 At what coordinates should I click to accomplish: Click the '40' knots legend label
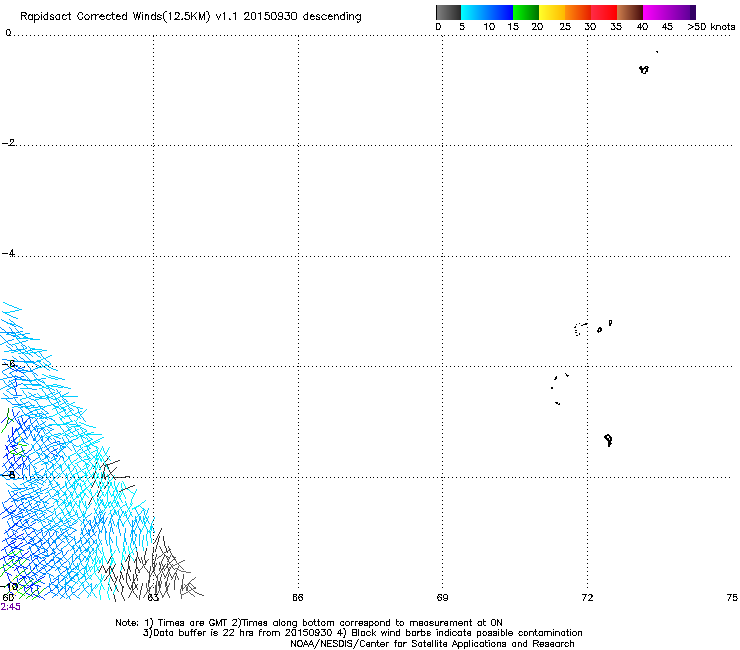click(642, 27)
